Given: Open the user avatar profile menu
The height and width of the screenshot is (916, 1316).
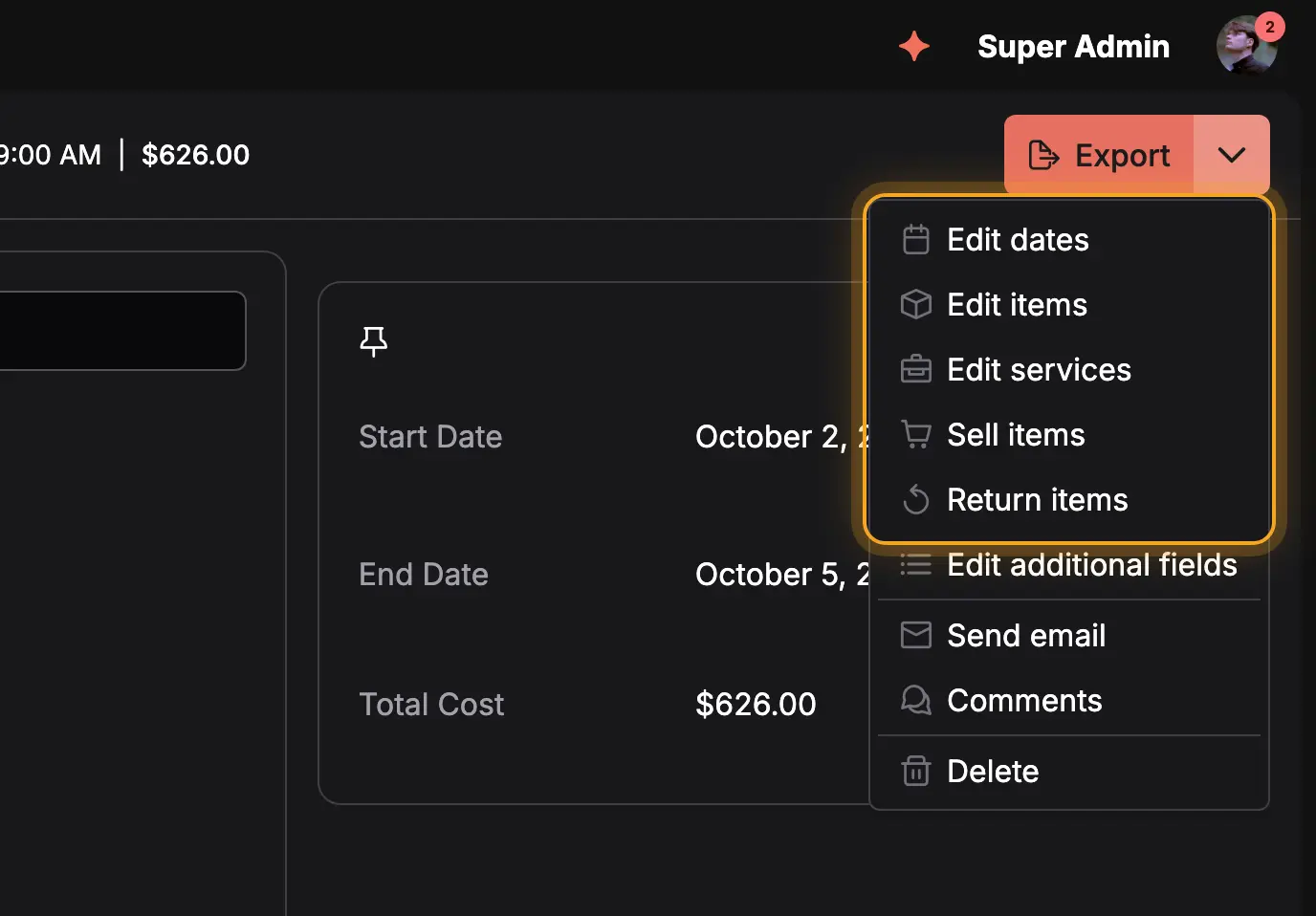Looking at the screenshot, I should 1246,46.
